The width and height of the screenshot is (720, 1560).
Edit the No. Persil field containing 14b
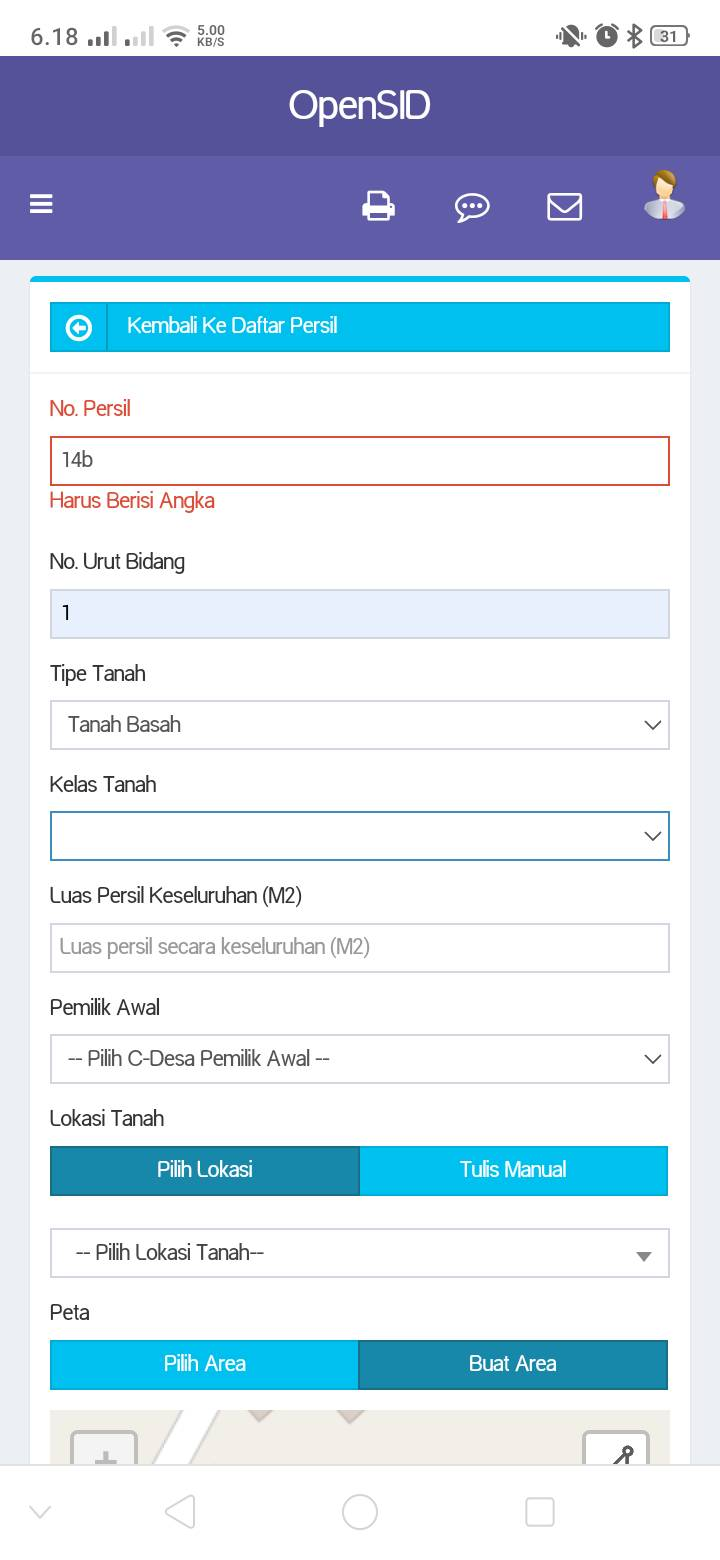click(360, 461)
